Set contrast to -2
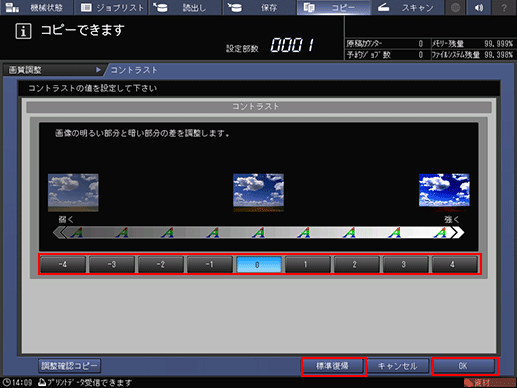This screenshot has width=517, height=388. [x=161, y=265]
